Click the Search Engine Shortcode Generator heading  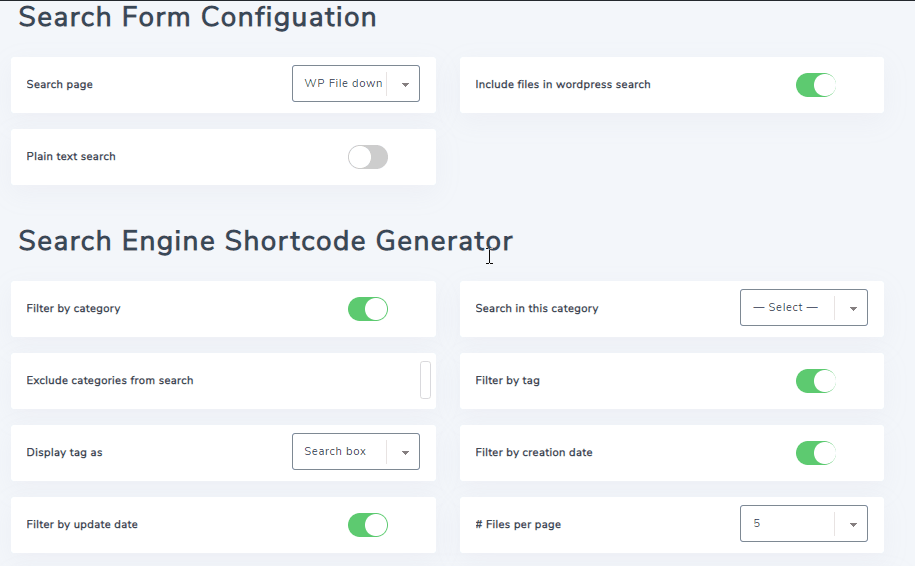tap(265, 241)
